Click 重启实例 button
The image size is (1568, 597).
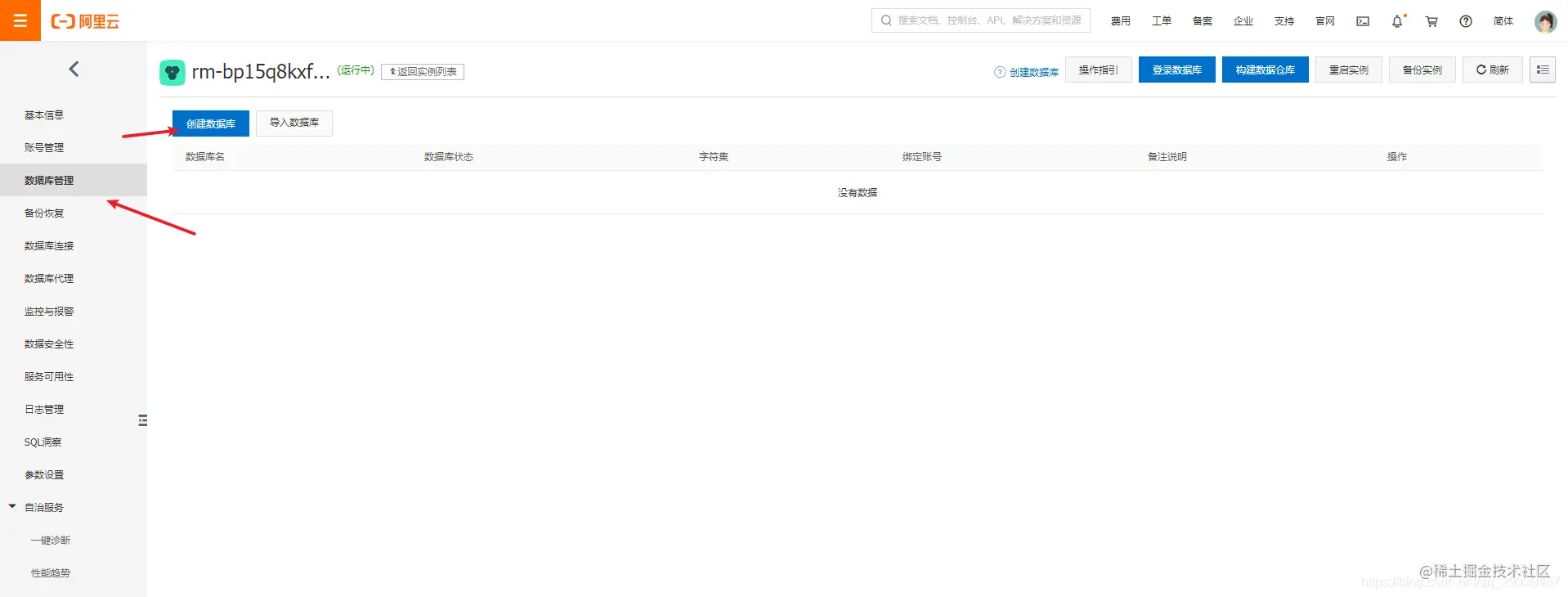point(1349,70)
